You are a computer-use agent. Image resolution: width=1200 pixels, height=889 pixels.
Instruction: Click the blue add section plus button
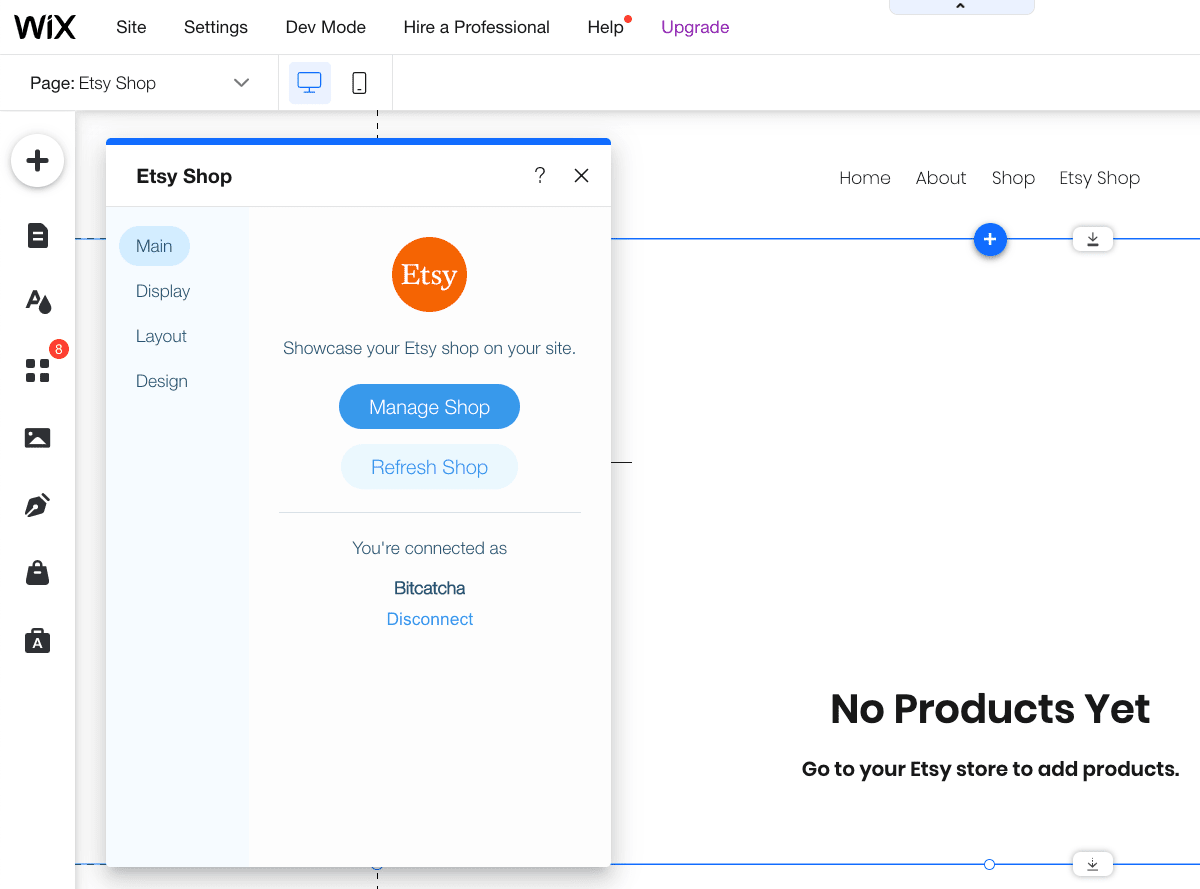coord(990,239)
